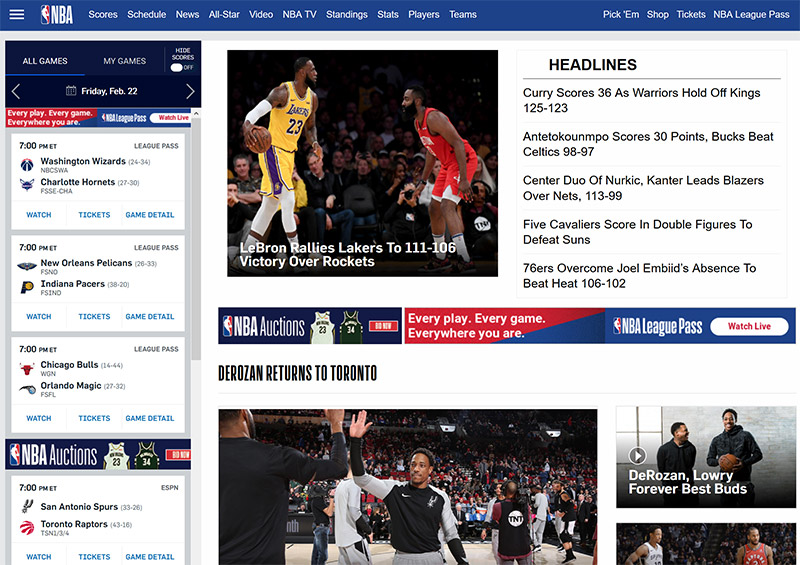Click Washington Wizards team name
Image resolution: width=800 pixels, height=565 pixels.
click(83, 161)
